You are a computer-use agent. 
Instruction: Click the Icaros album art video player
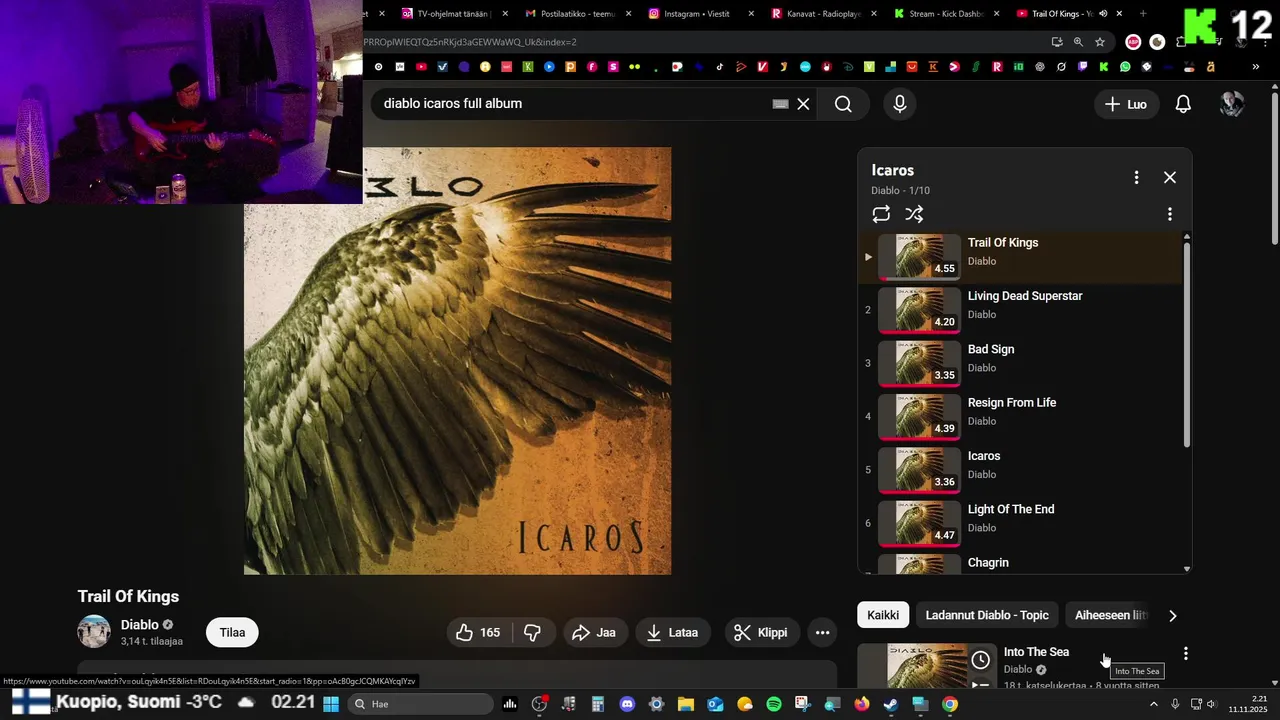[457, 361]
